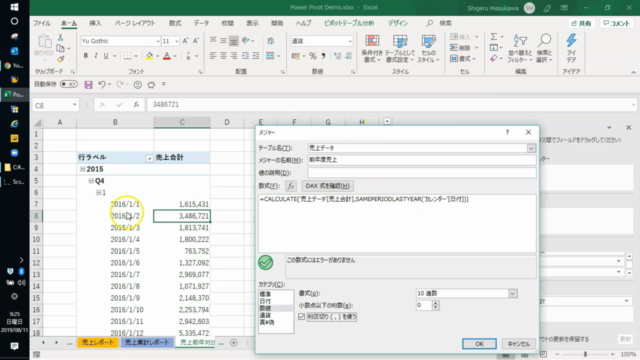Open the font name dropdown
The width and height of the screenshot is (640, 360).
158,41
